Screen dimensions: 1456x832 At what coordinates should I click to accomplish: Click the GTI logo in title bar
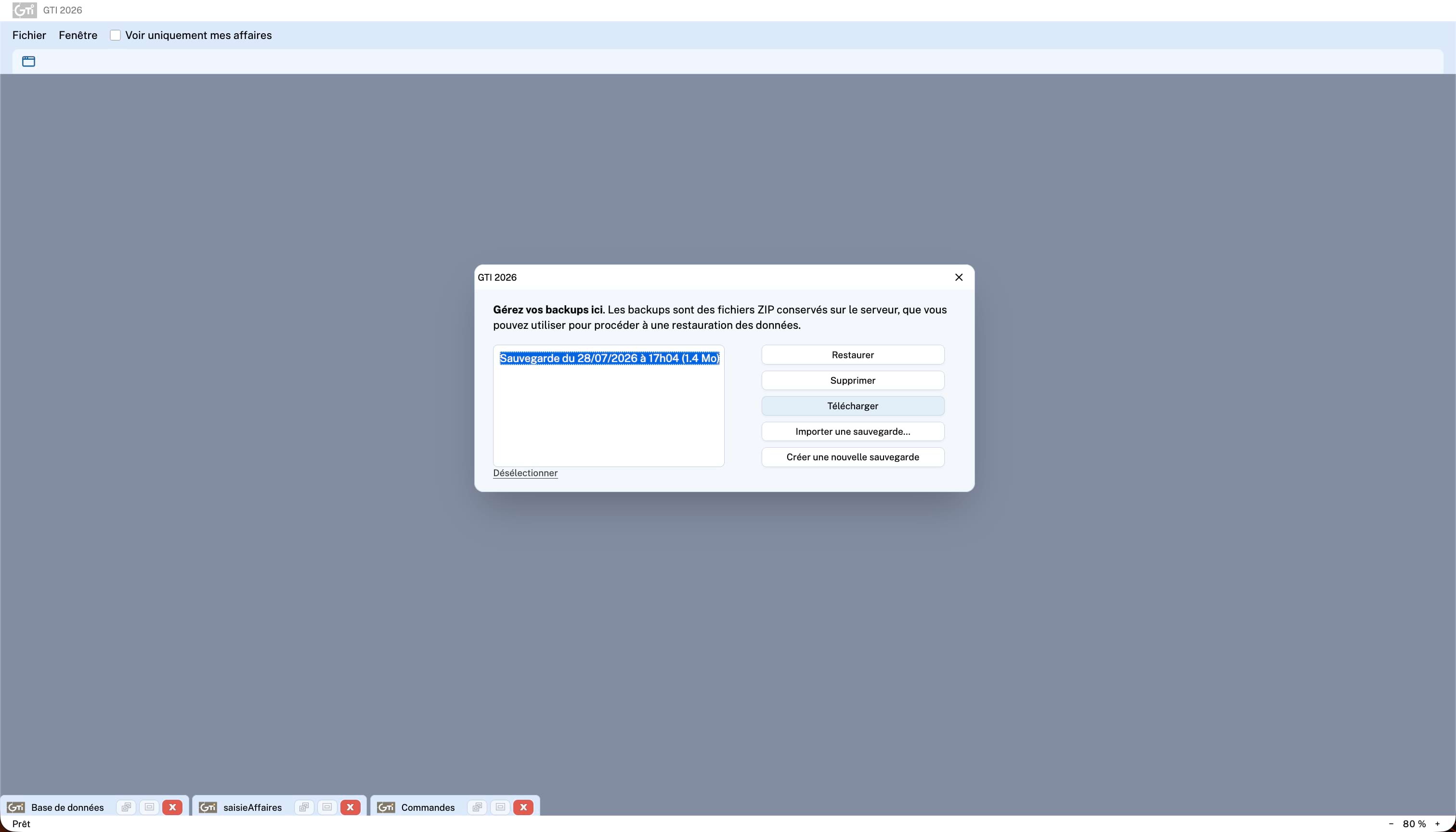click(x=25, y=10)
